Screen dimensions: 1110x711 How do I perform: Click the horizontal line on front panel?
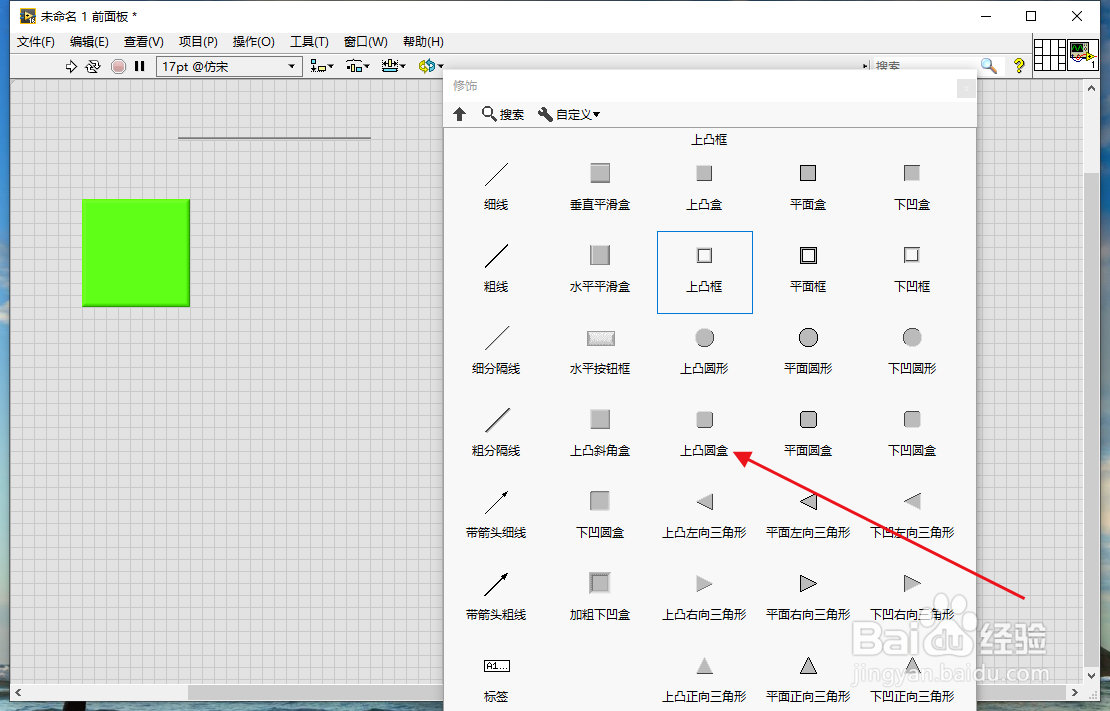click(x=274, y=138)
